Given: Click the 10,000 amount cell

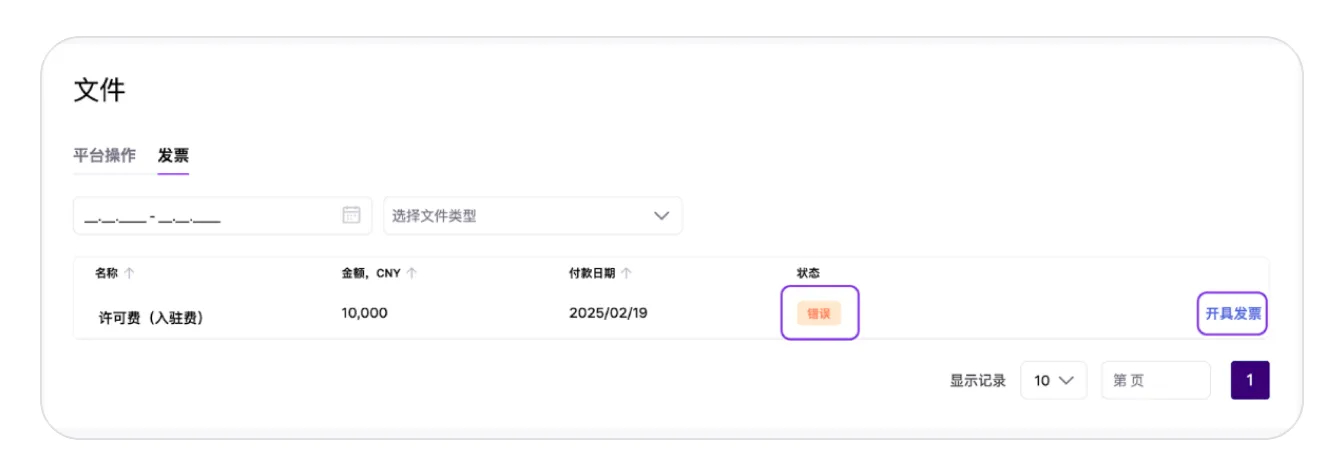Looking at the screenshot, I should (x=364, y=313).
